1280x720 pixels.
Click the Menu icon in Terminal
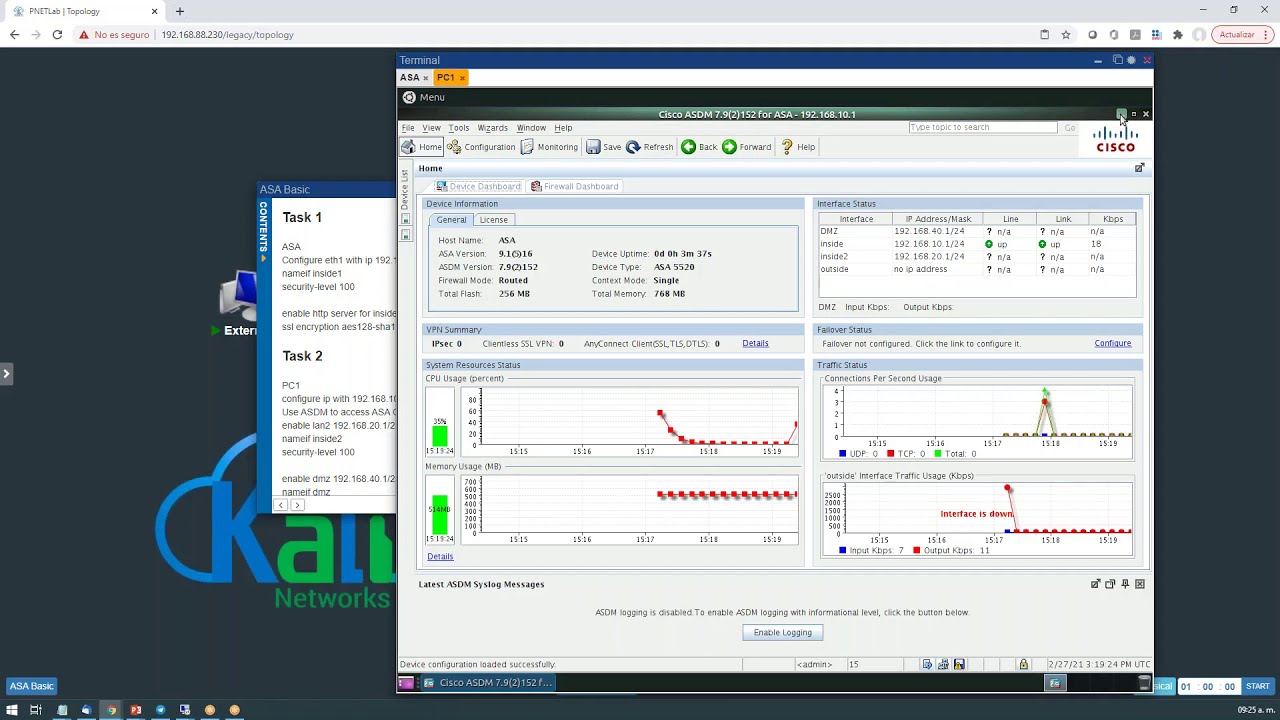409,97
